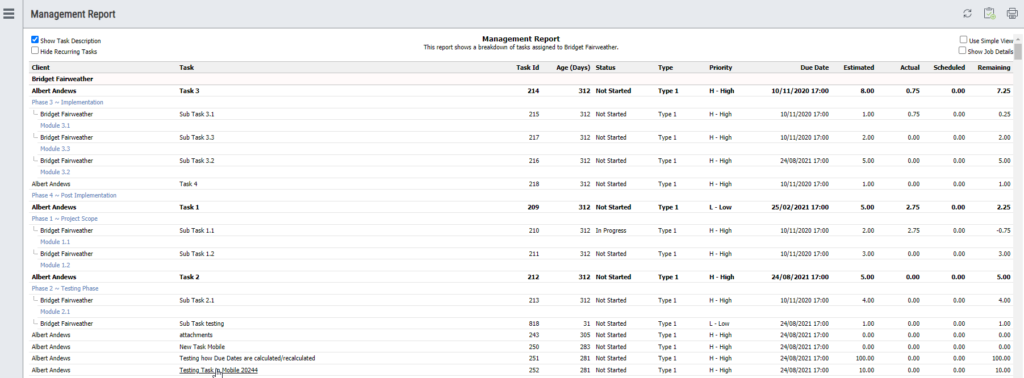Click the 7.25 remaining value
Image resolution: width=1024 pixels, height=378 pixels.
(x=1004, y=91)
